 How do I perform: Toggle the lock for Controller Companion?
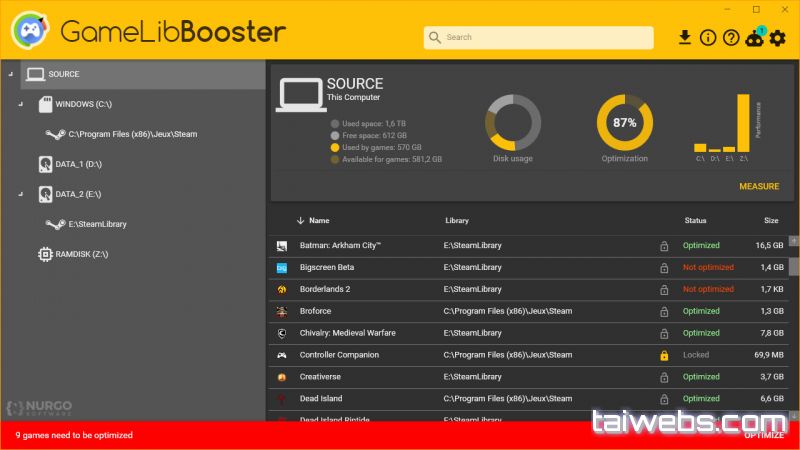coord(664,355)
